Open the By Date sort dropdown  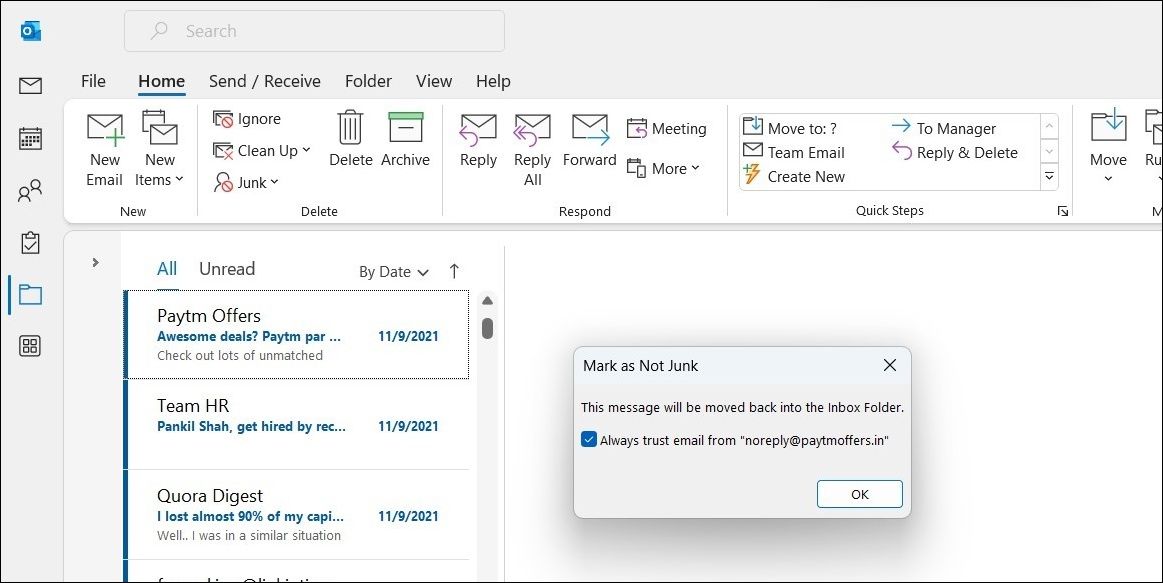[x=393, y=271]
